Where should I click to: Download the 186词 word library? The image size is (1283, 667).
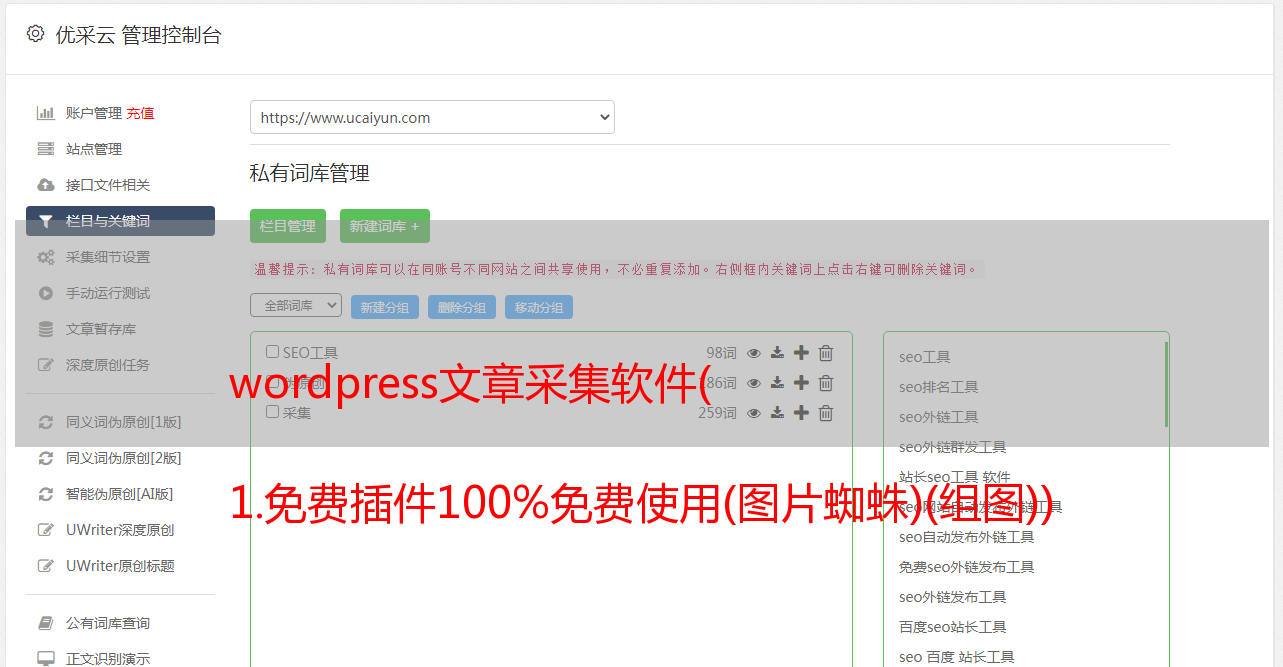777,383
